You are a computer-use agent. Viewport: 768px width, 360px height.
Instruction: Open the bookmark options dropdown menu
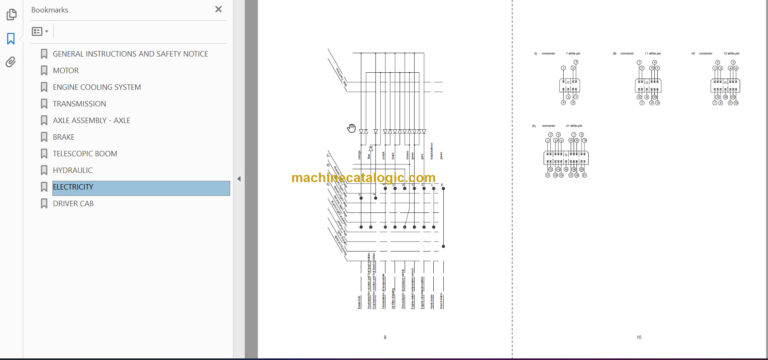(x=40, y=31)
